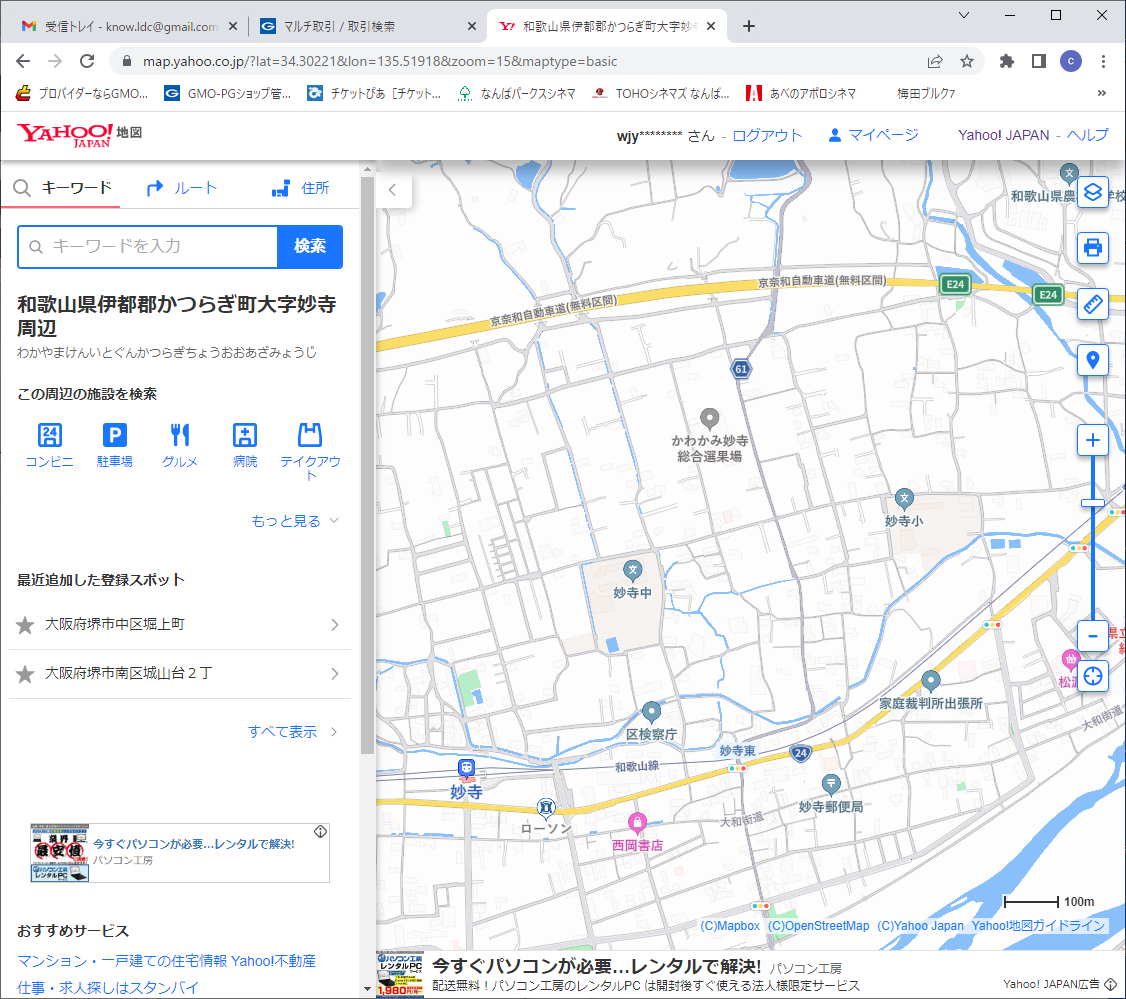Select the distance ruler tool

1093,304
